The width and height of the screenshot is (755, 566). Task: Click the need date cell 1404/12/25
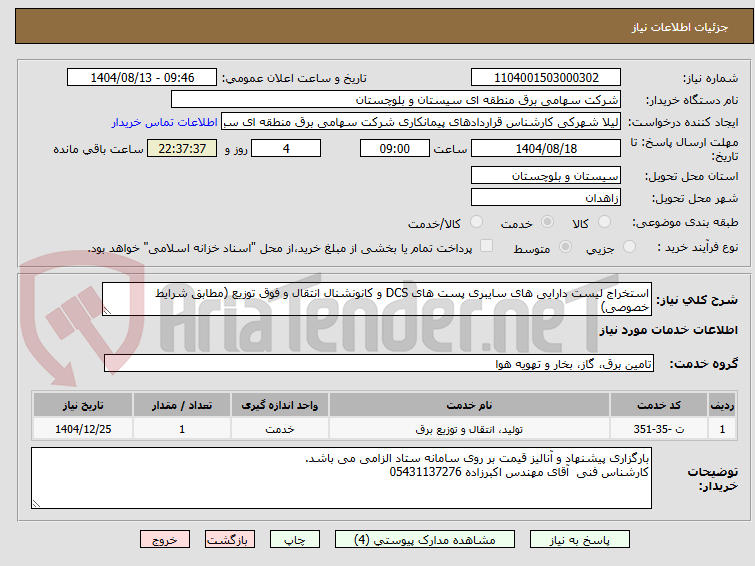coord(83,429)
